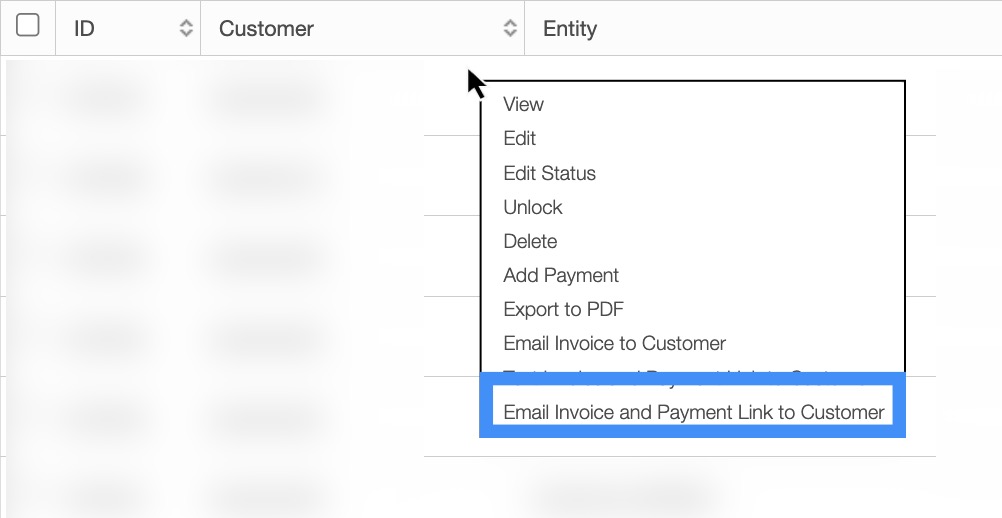Click the Customer column header label
1002x518 pixels.
(266, 29)
